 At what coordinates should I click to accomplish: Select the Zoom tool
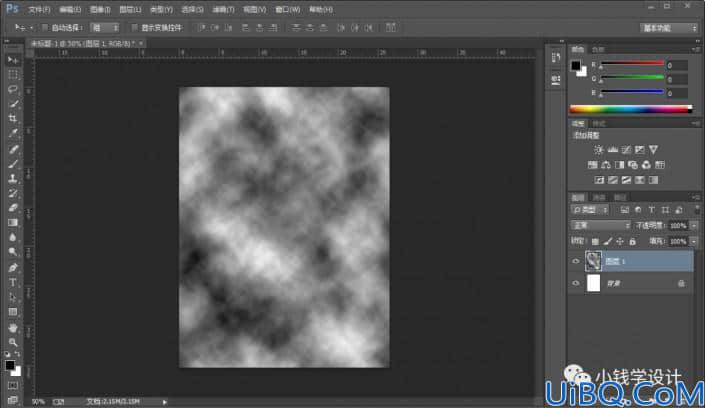click(13, 343)
